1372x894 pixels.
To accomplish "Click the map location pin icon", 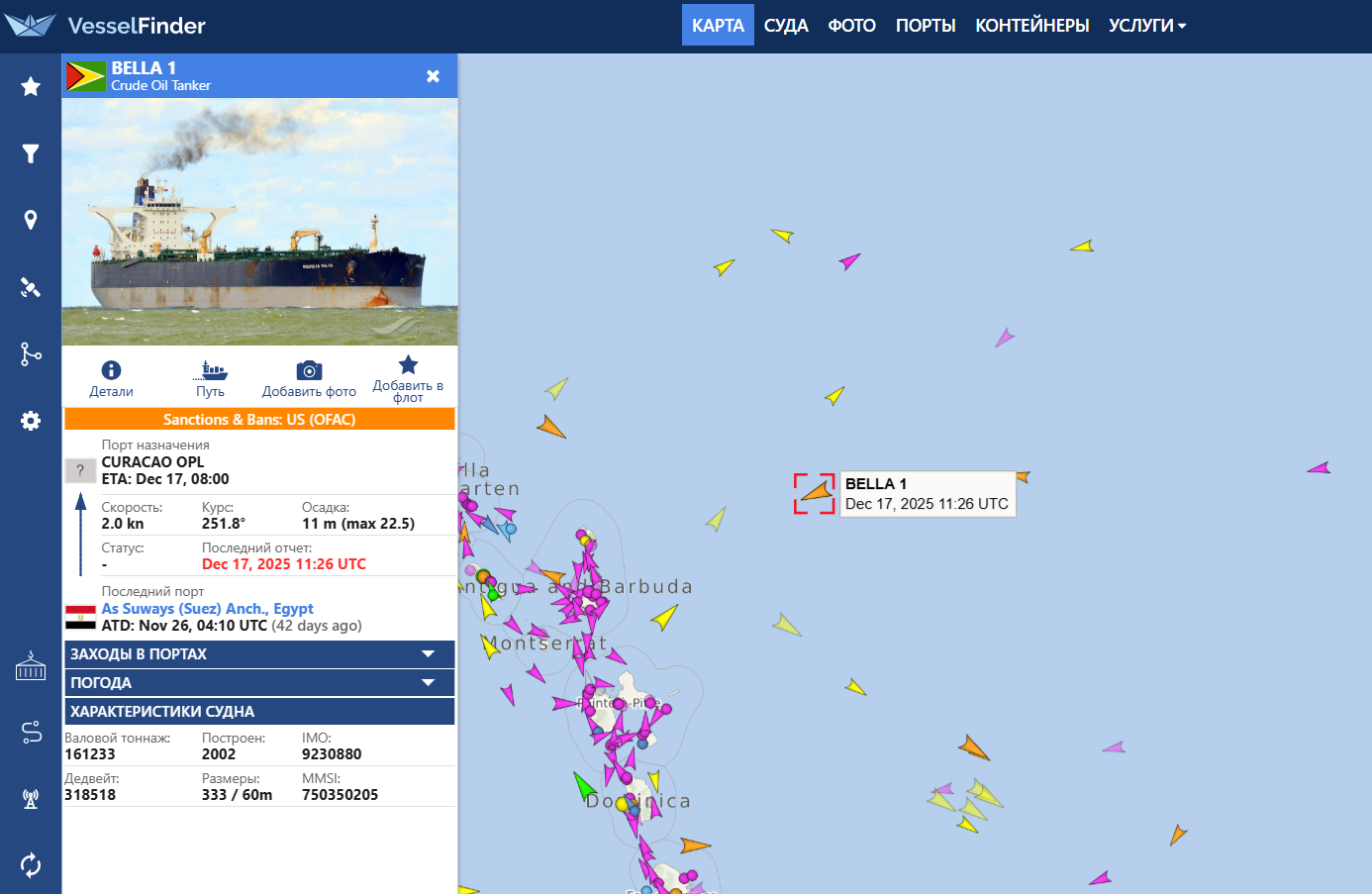I will (x=31, y=220).
